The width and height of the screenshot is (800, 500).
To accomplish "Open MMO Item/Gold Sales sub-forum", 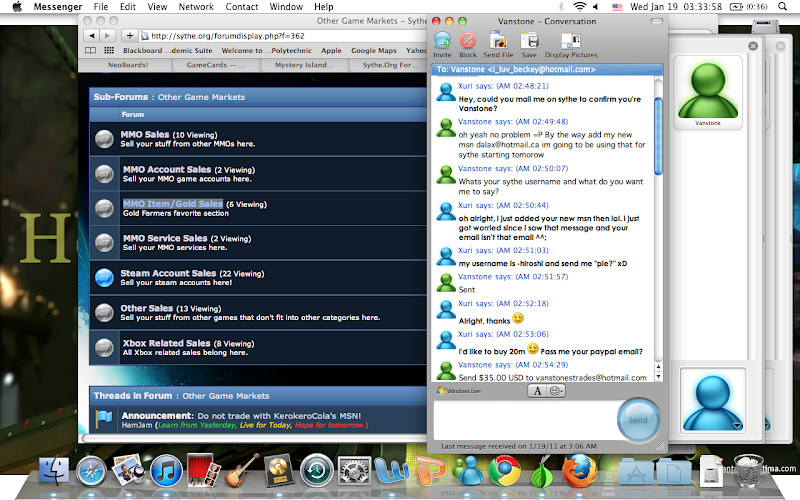I will tap(173, 204).
